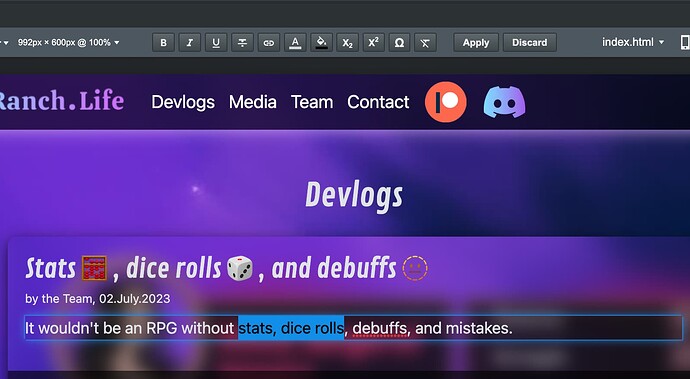
Task: Open the index.html file dropdown
Action: point(633,42)
